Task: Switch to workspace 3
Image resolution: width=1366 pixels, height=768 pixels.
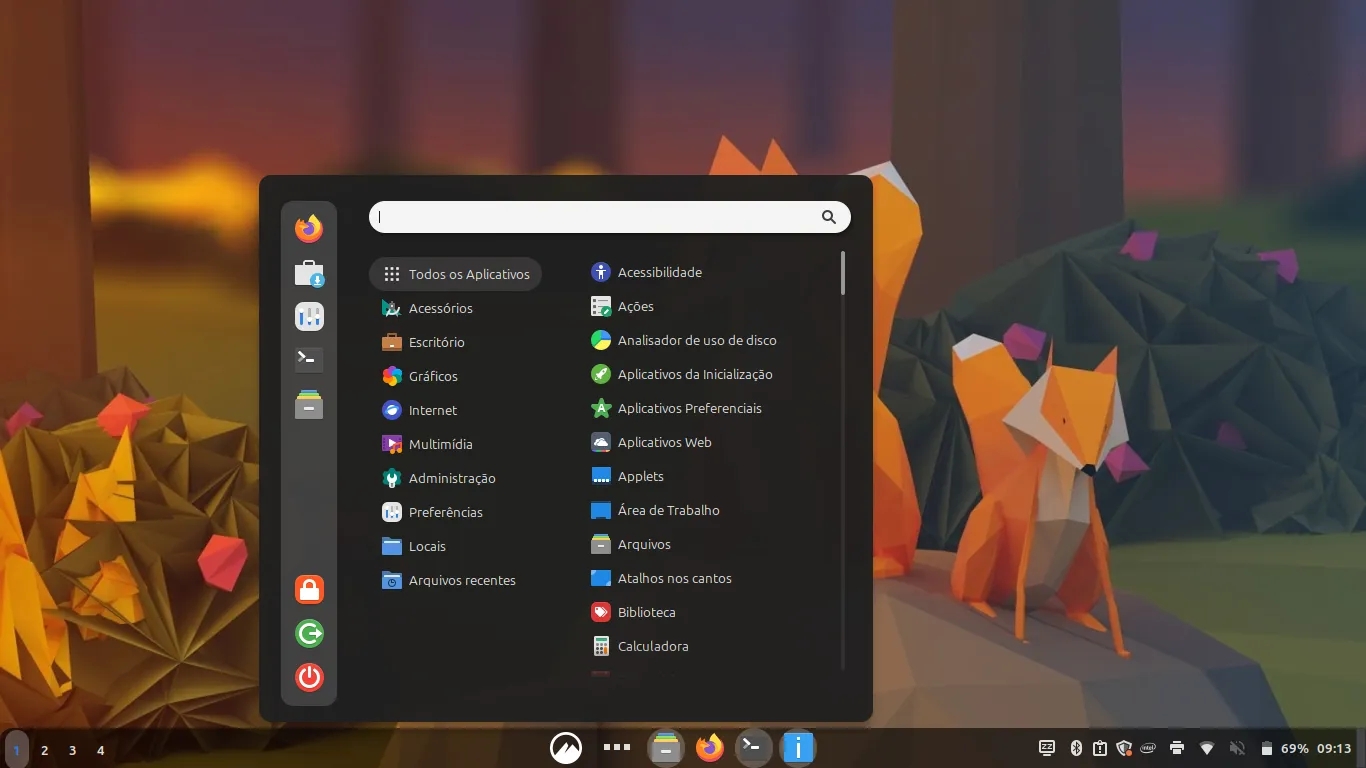Action: coord(72,749)
